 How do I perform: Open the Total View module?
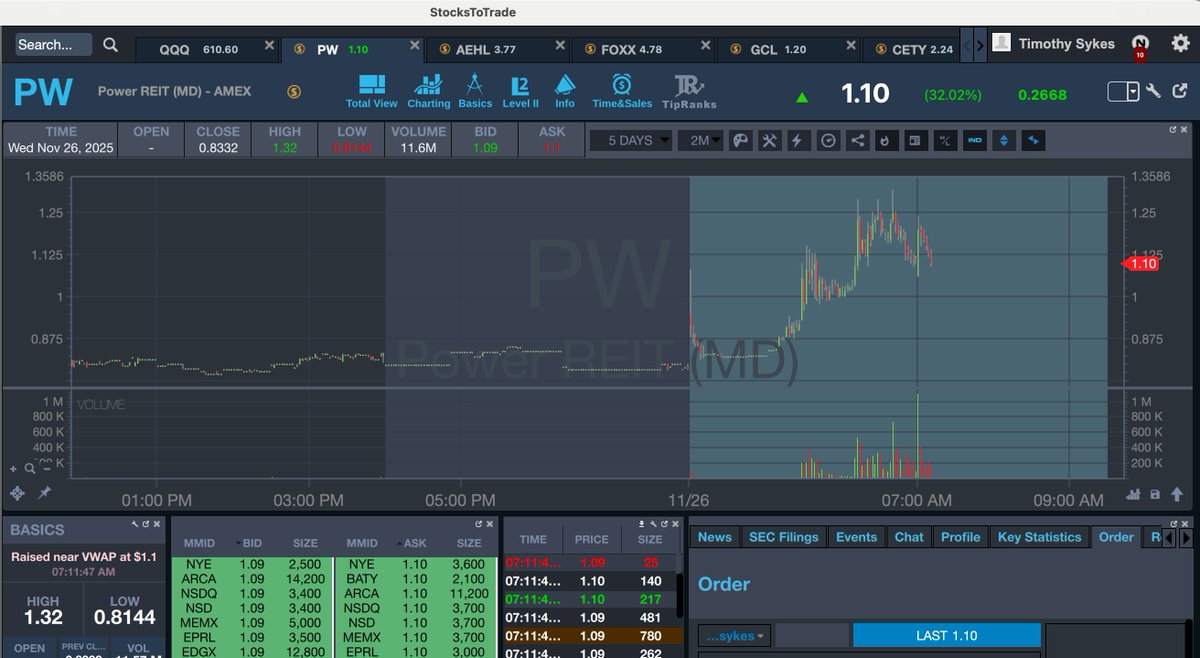click(x=371, y=90)
